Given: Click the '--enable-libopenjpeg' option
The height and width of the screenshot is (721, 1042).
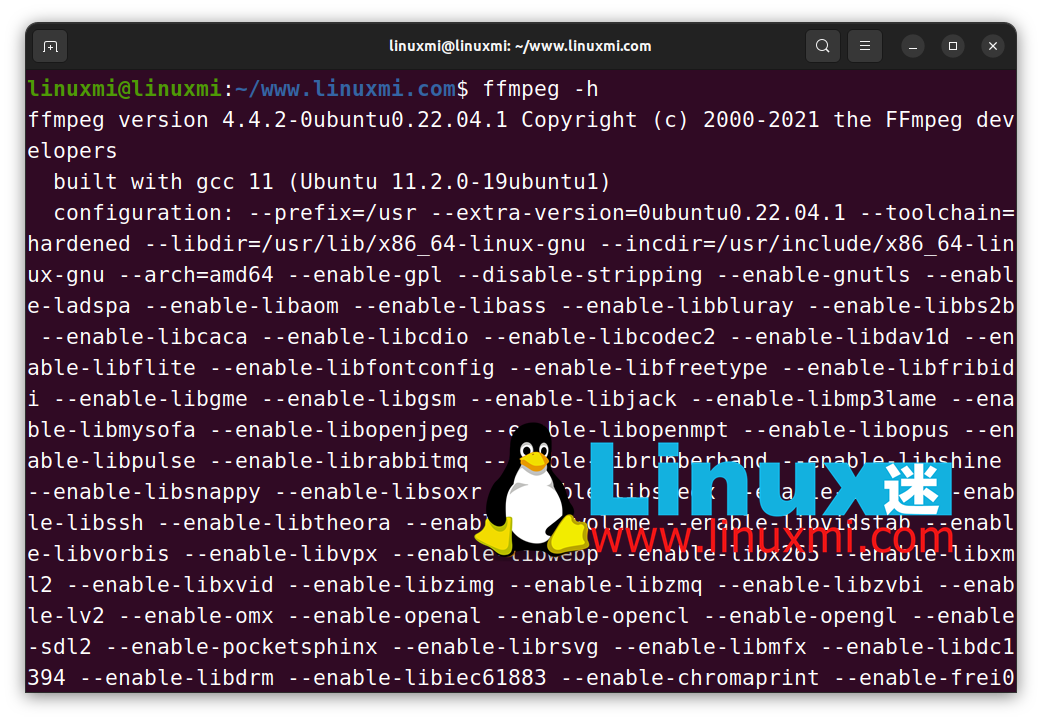Looking at the screenshot, I should click(x=339, y=430).
